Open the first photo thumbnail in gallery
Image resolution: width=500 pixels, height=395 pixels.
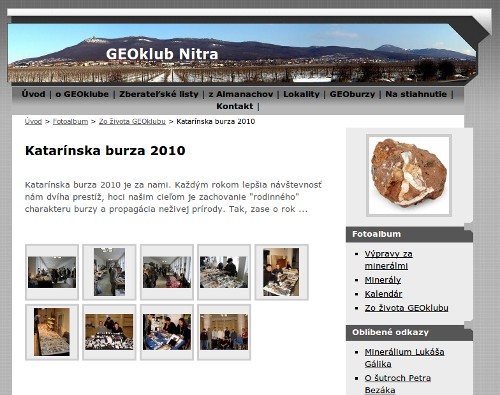pyautogui.click(x=52, y=272)
